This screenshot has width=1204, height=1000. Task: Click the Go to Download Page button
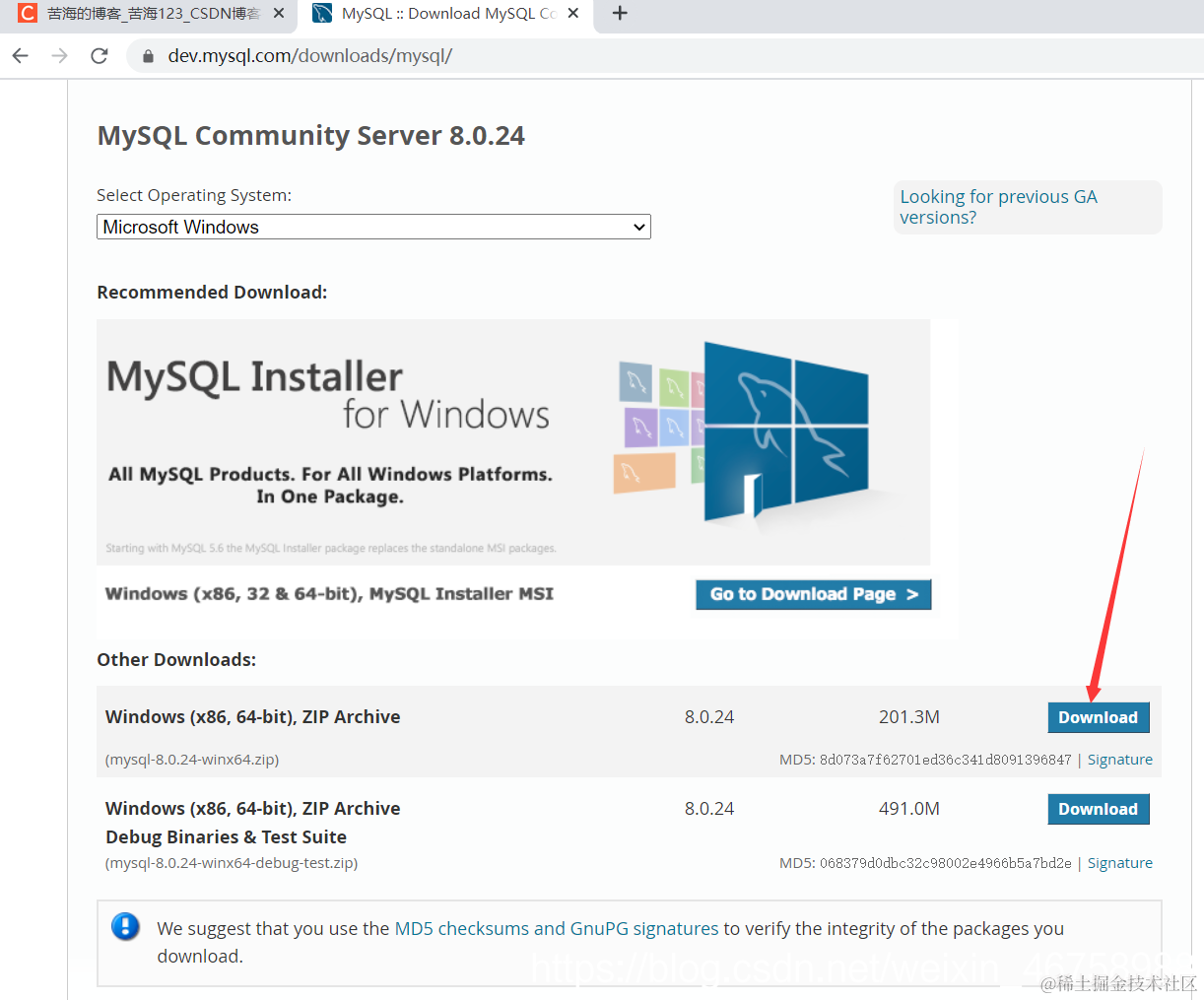tap(813, 594)
